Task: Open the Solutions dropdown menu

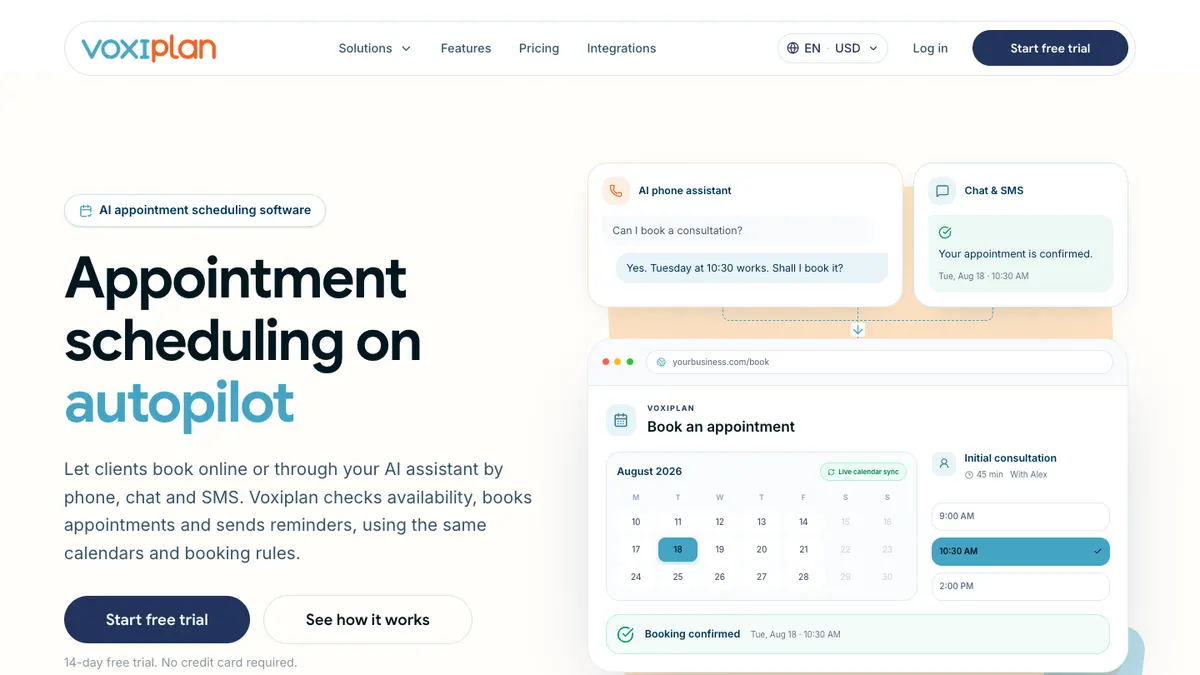Action: tap(375, 48)
